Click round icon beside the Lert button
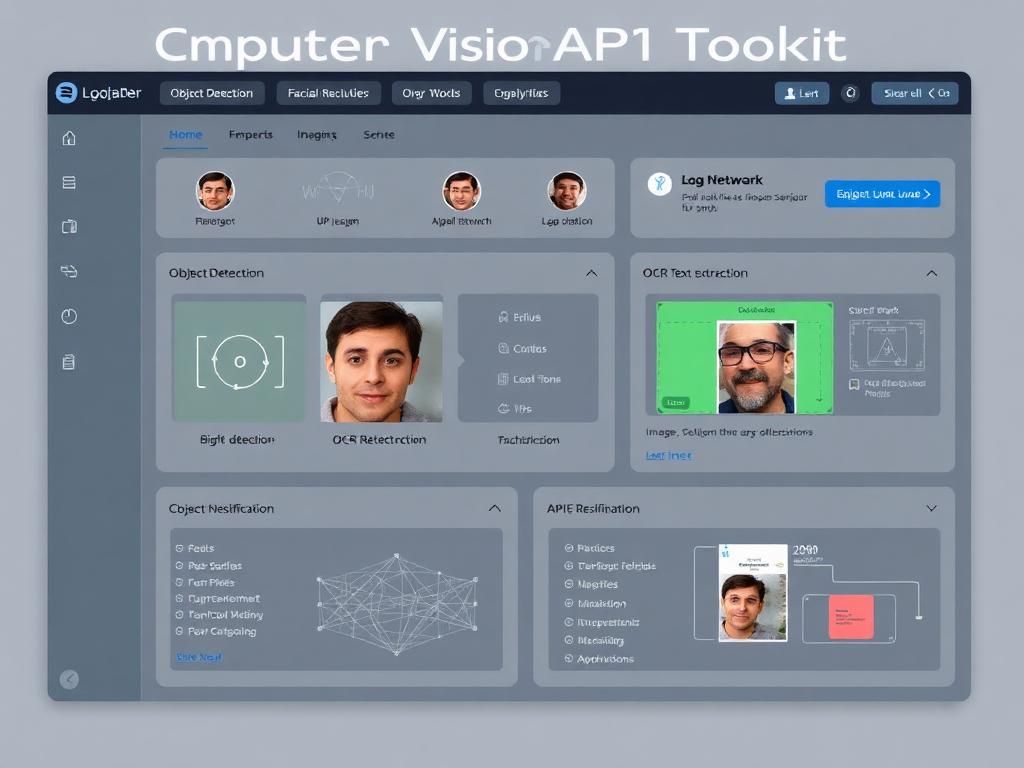Viewport: 1024px width, 768px height. click(850, 93)
